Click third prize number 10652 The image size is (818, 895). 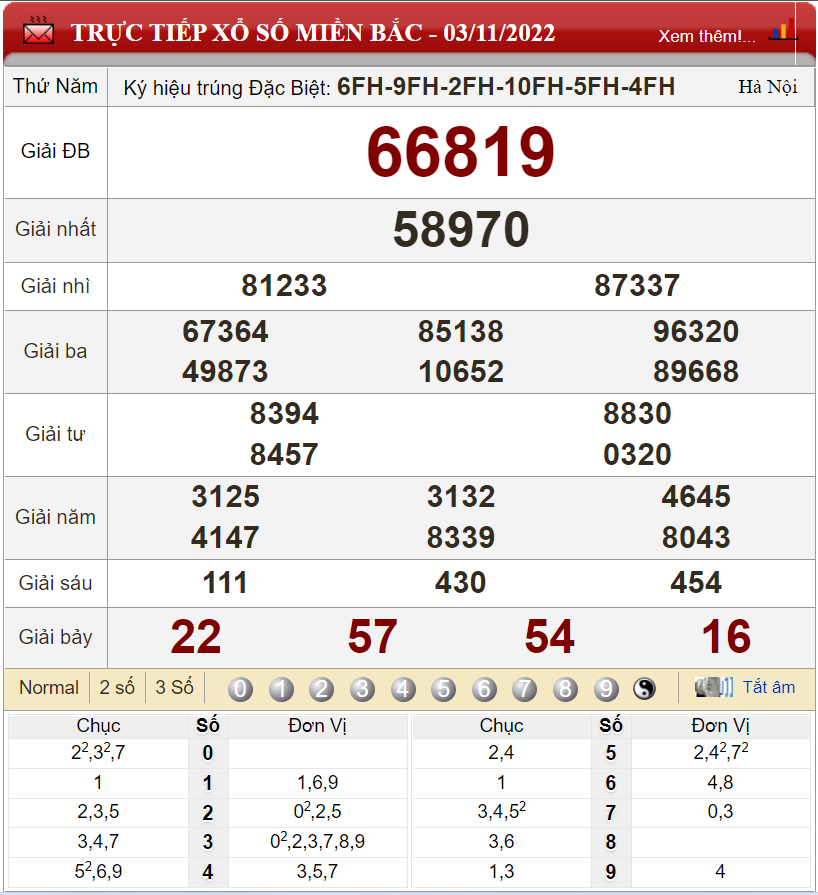pyautogui.click(x=461, y=372)
